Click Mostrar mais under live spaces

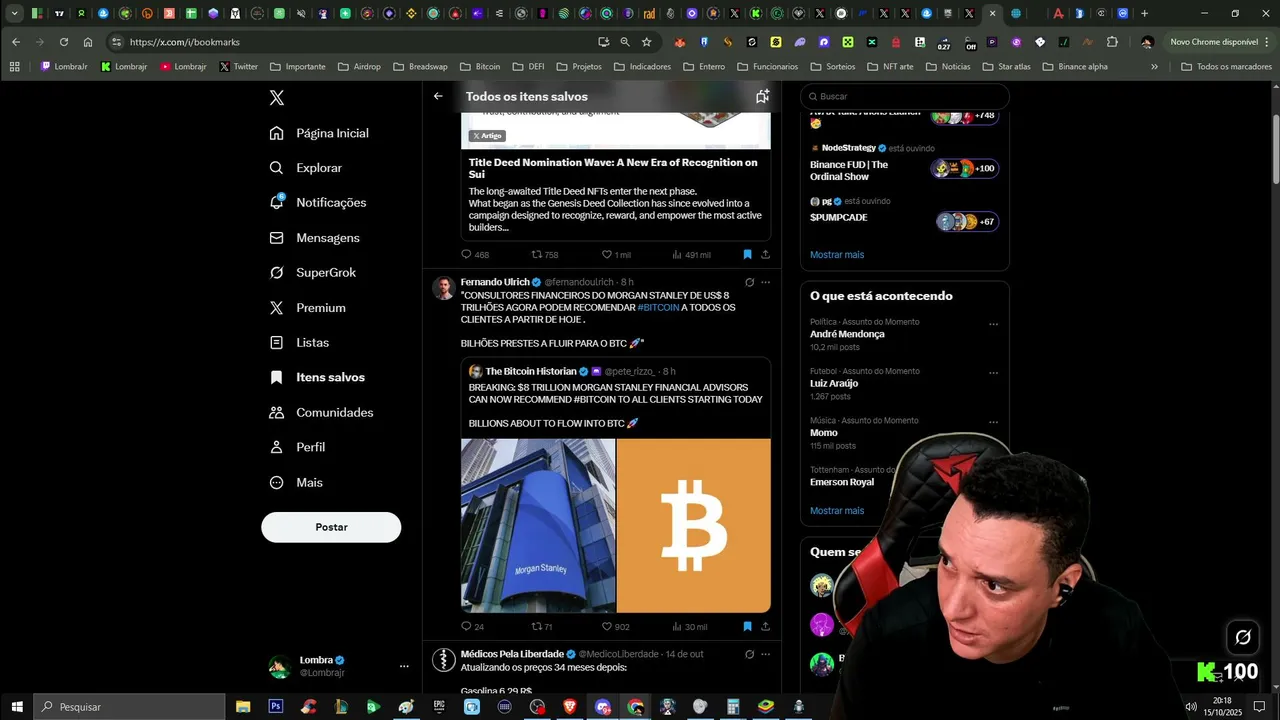click(837, 255)
